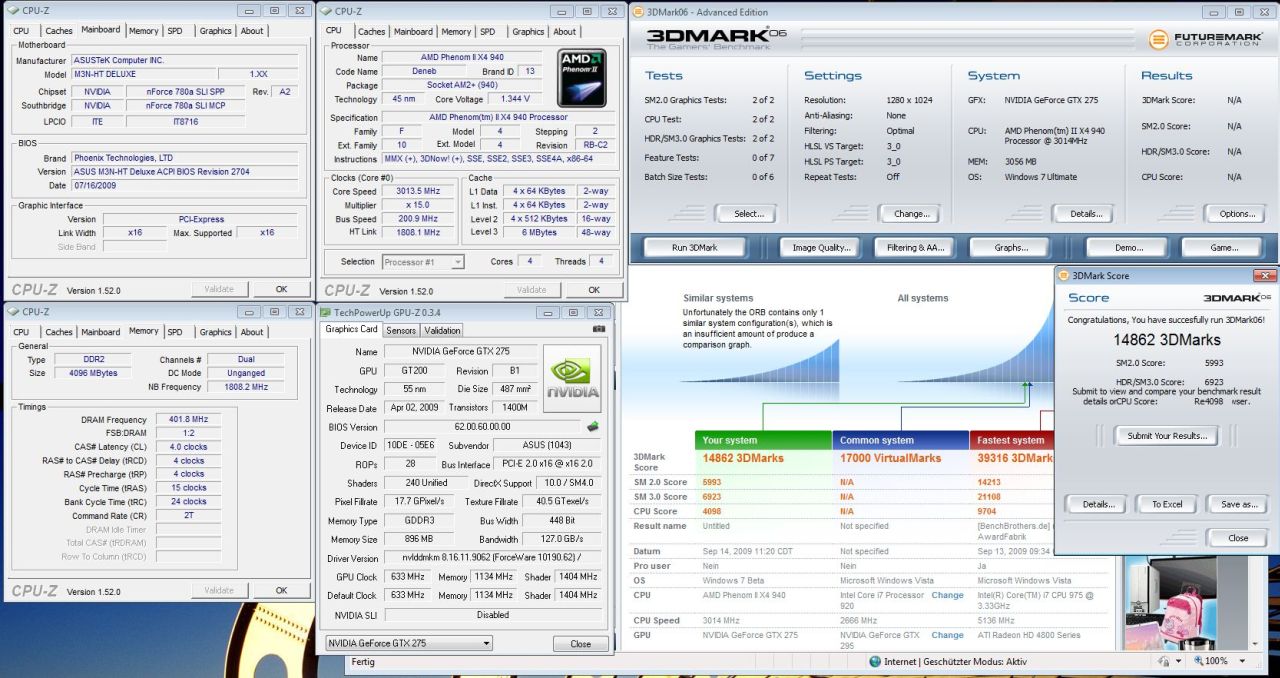Click OK in the CPU-Z Memory window
The image size is (1280, 678).
point(281,590)
